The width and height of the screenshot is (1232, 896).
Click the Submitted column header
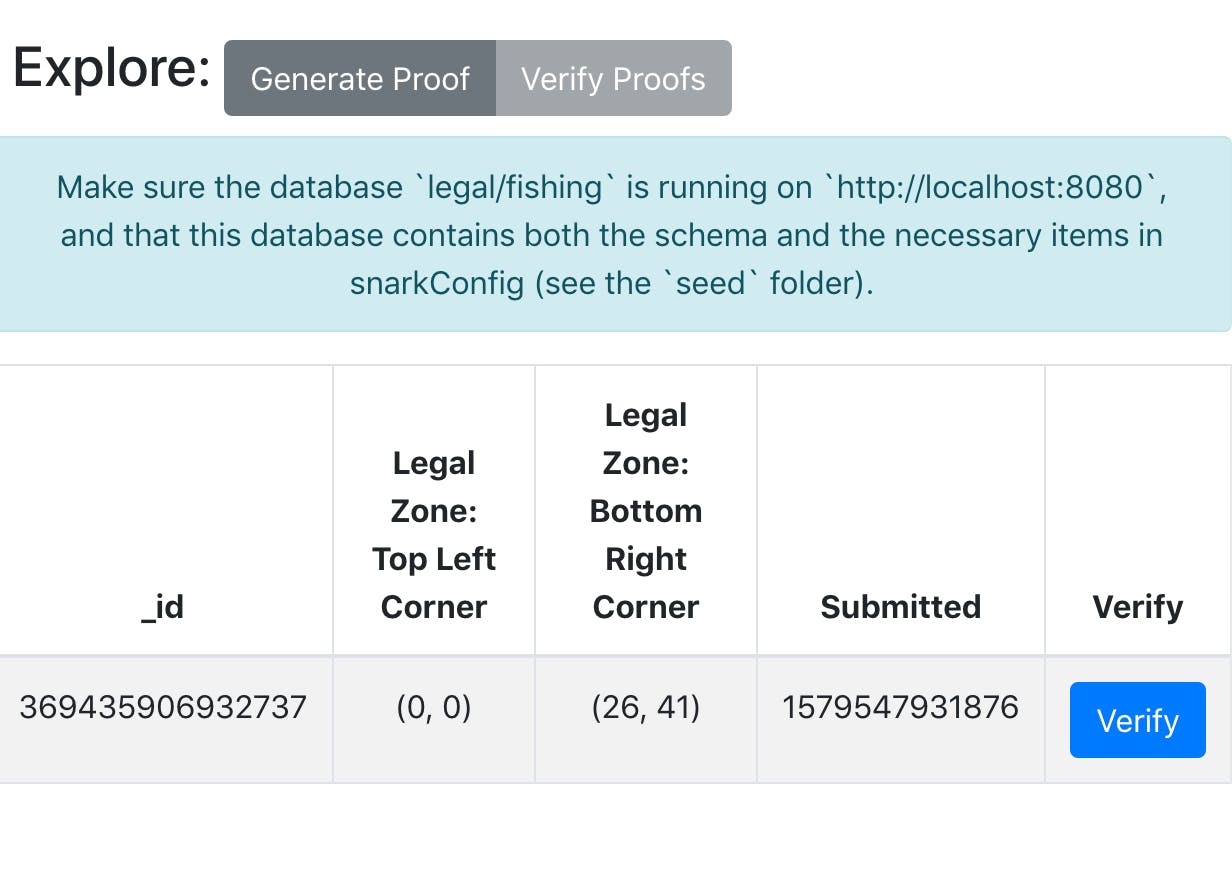pyautogui.click(x=900, y=607)
